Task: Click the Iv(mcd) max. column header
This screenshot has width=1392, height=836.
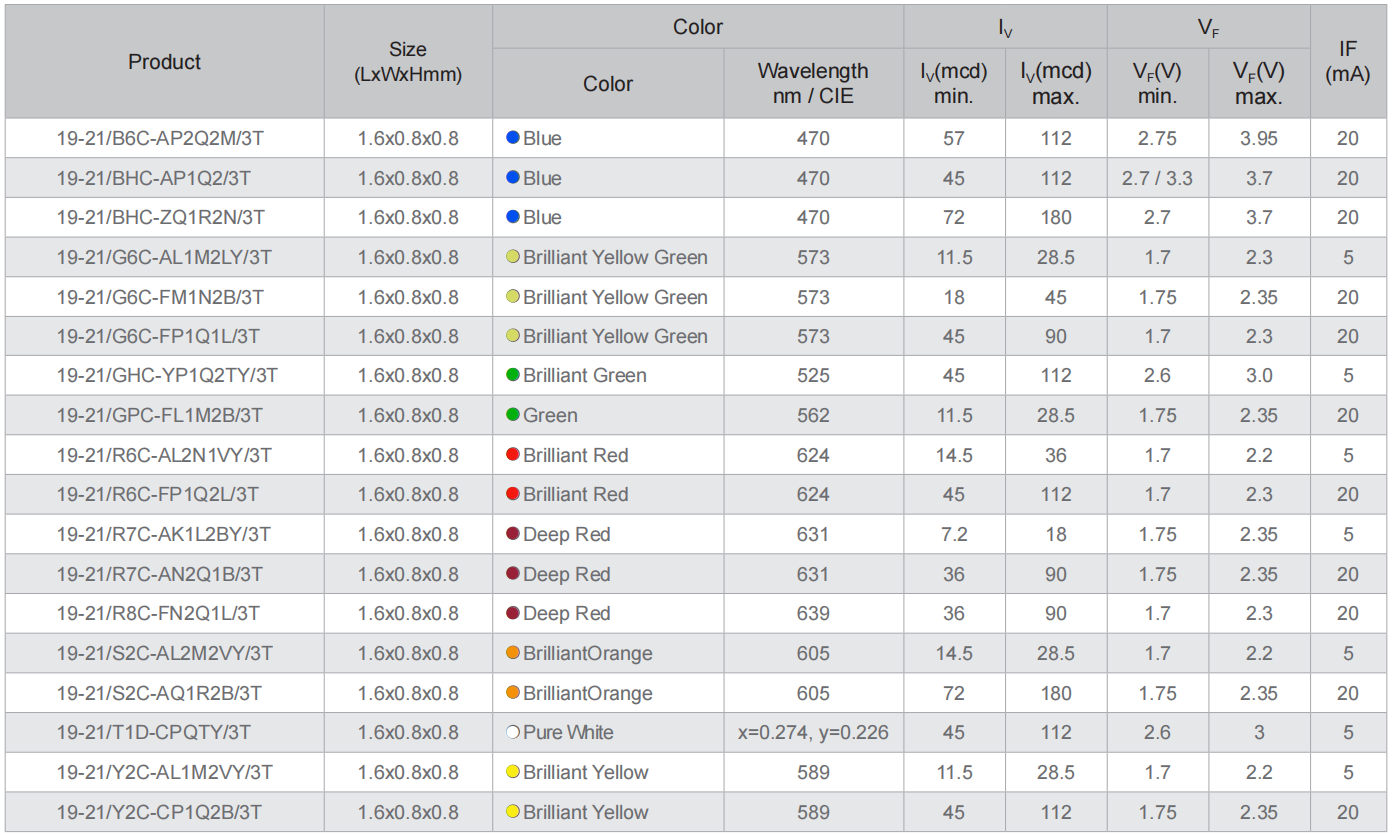Action: point(1055,84)
